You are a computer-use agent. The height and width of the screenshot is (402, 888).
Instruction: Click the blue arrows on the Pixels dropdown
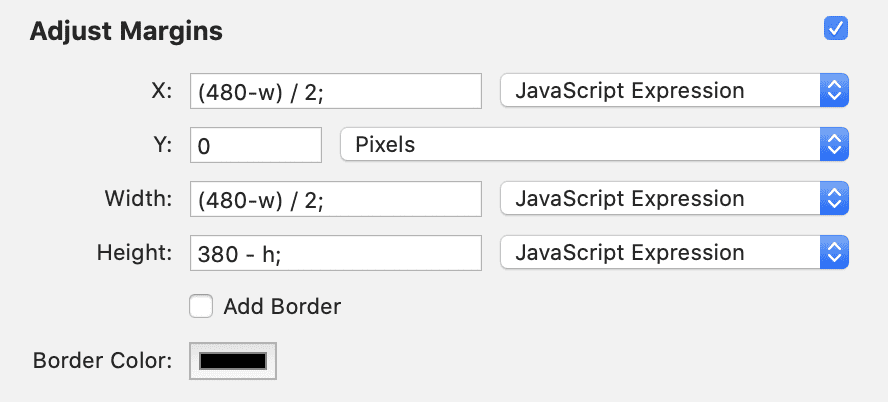pyautogui.click(x=834, y=145)
